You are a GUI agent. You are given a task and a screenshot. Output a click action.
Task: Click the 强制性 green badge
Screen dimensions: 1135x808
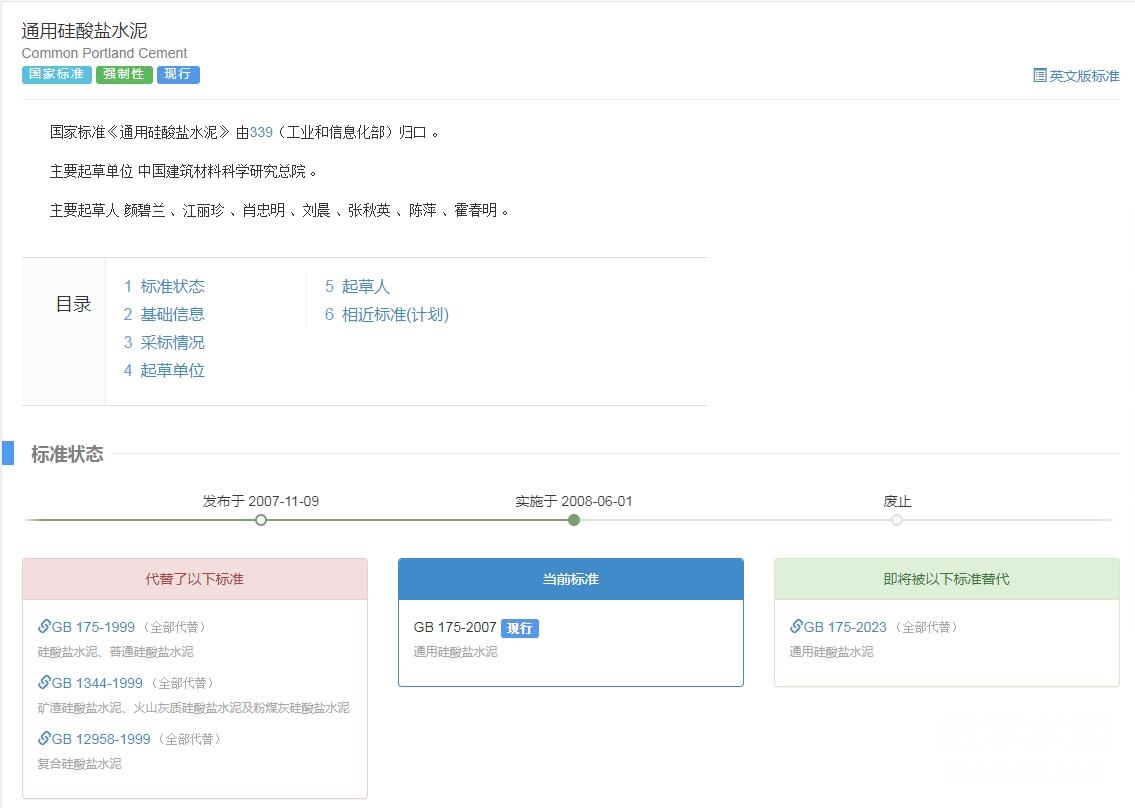[124, 75]
